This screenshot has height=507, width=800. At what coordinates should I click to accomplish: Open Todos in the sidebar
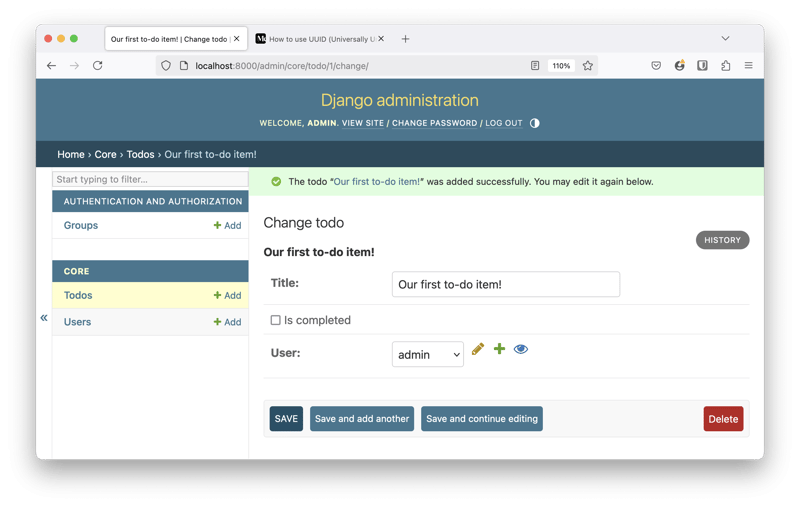click(78, 295)
